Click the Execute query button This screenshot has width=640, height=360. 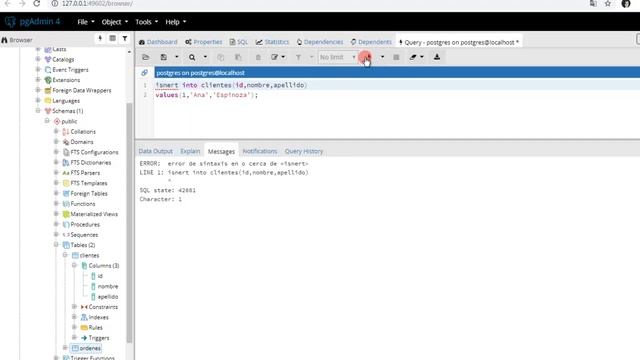[x=366, y=57]
